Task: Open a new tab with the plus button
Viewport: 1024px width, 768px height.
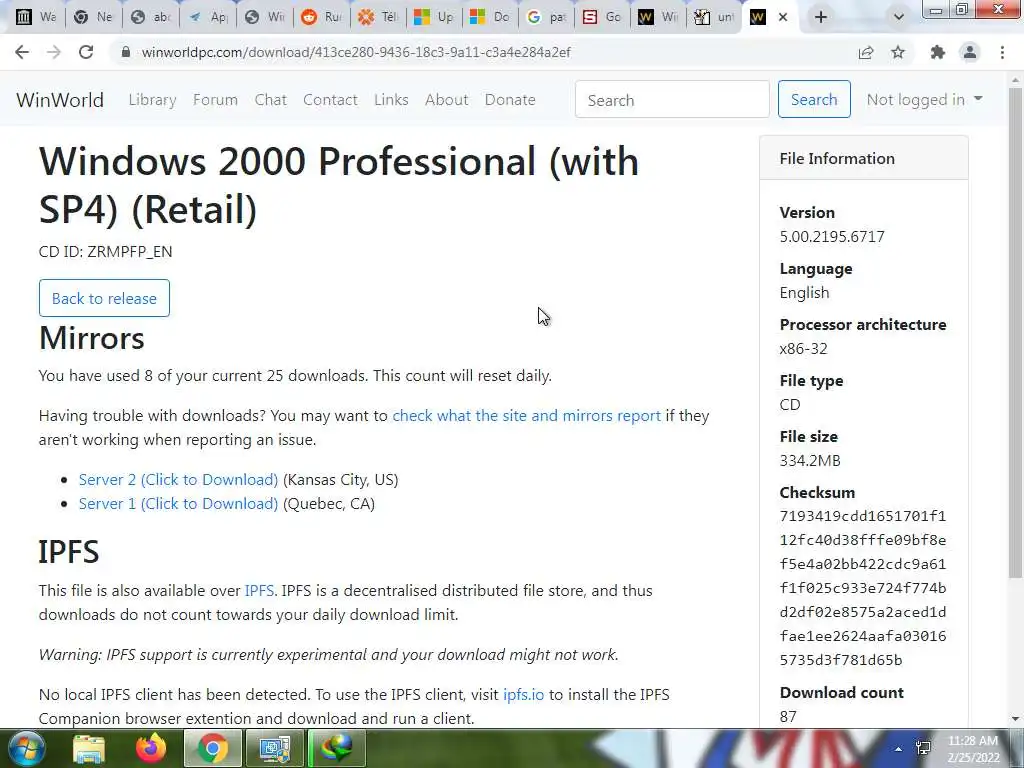Action: click(821, 17)
